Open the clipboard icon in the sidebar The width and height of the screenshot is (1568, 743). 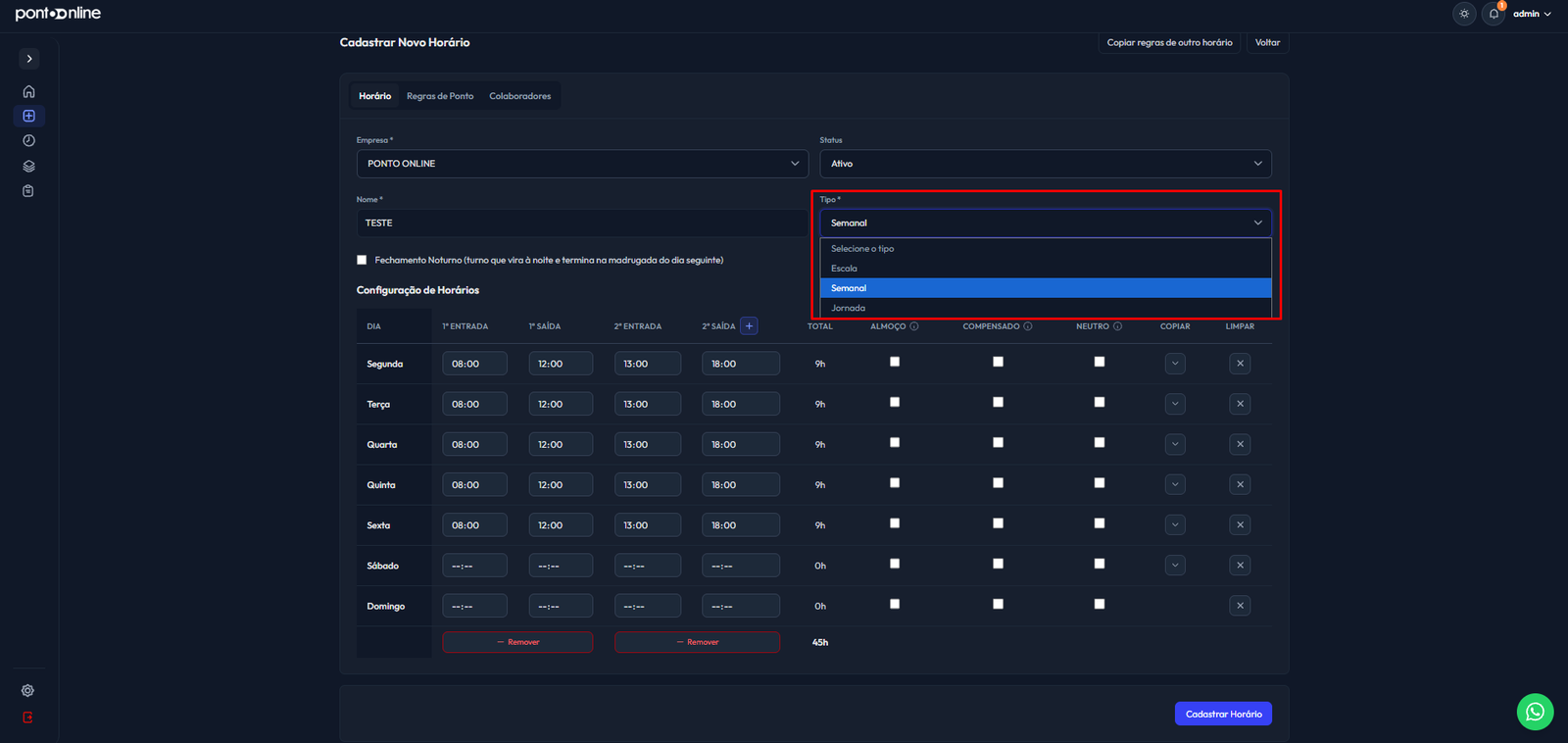point(28,191)
